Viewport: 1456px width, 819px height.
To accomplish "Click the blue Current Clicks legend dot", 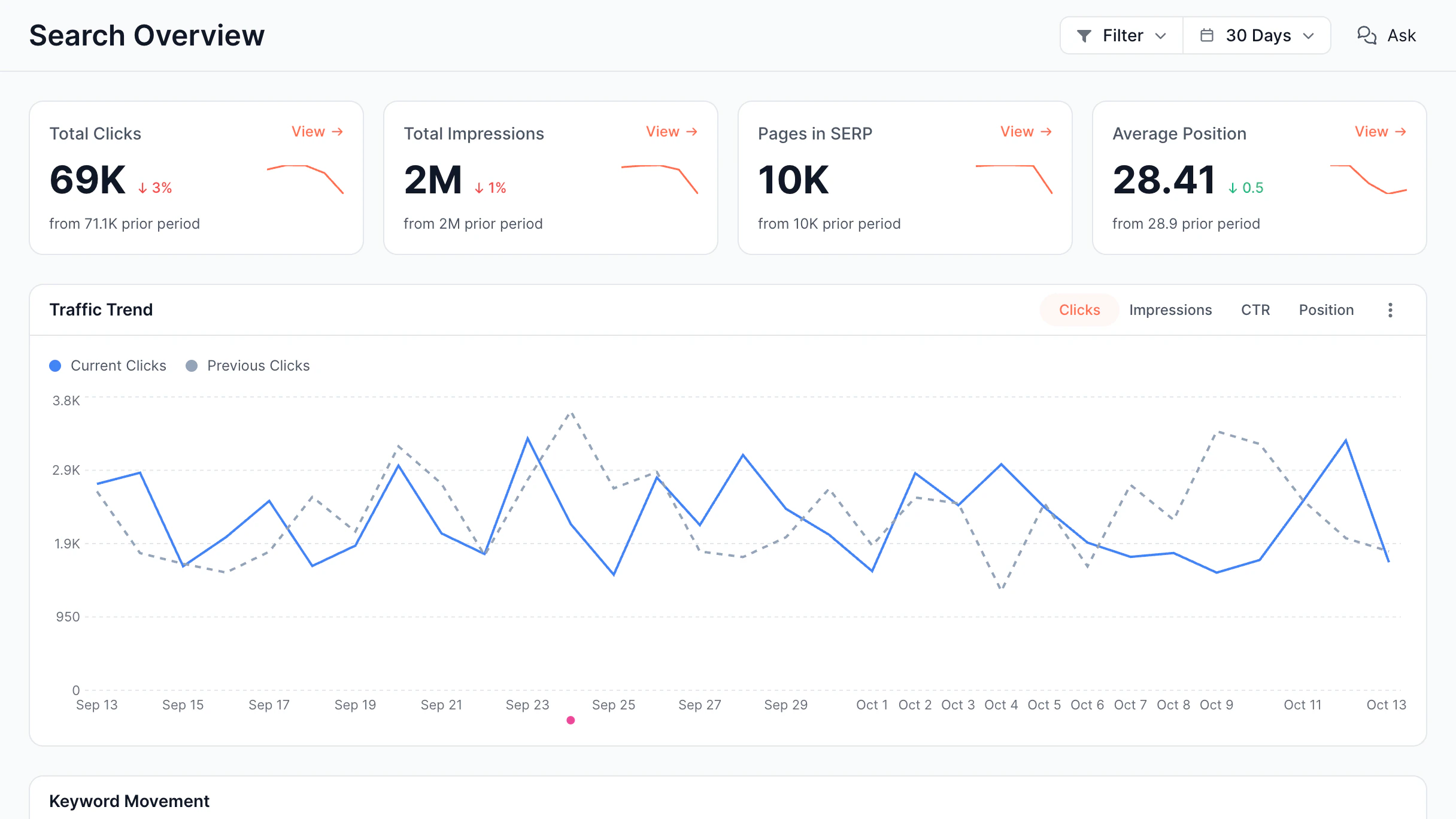I will click(55, 366).
